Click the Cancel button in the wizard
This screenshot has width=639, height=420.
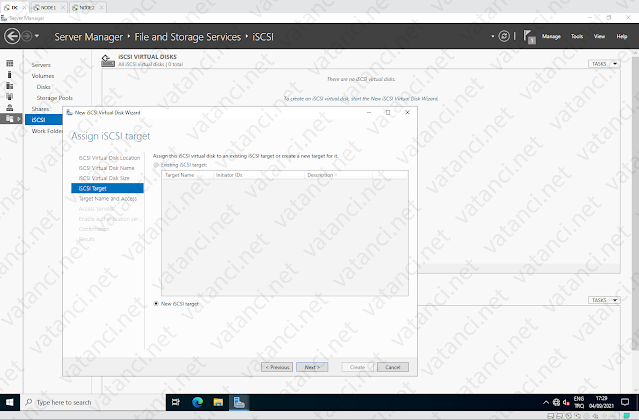click(x=392, y=367)
